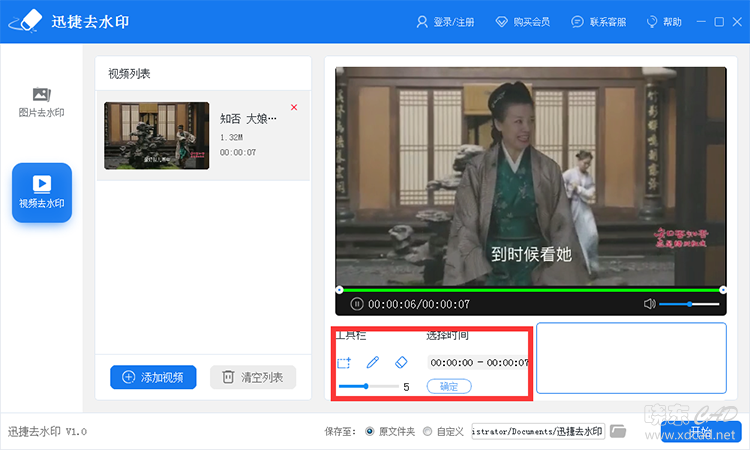This screenshot has height=450, width=750.
Task: Select the 自定义 custom folder radio button
Action: [x=427, y=431]
